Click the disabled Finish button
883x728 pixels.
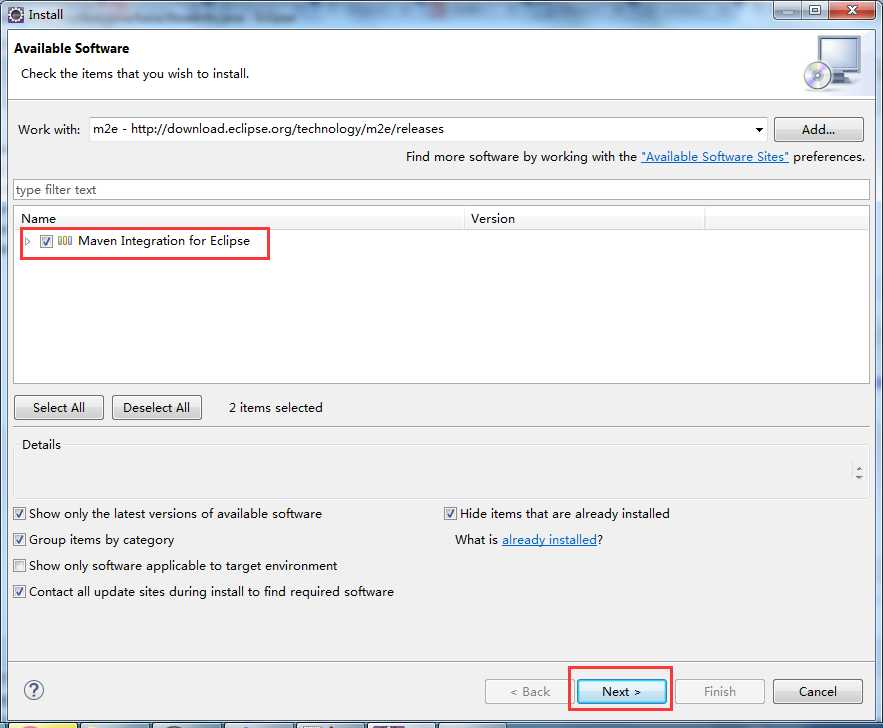tap(720, 691)
